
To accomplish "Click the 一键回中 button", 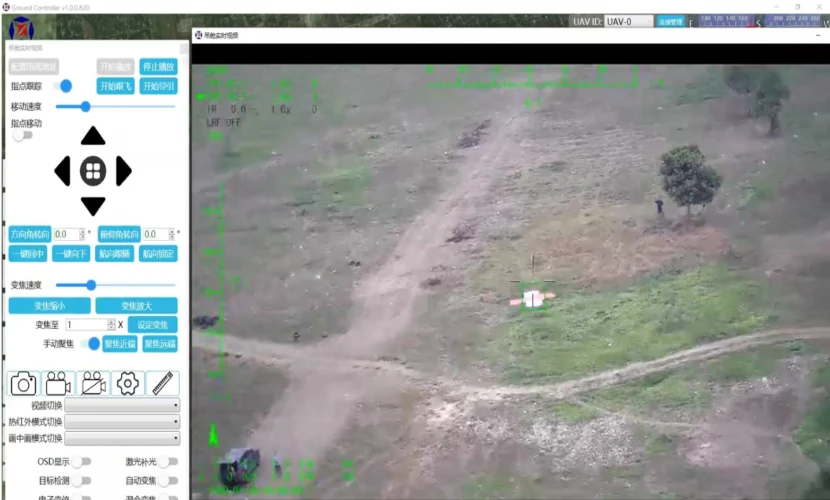I will click(28, 254).
